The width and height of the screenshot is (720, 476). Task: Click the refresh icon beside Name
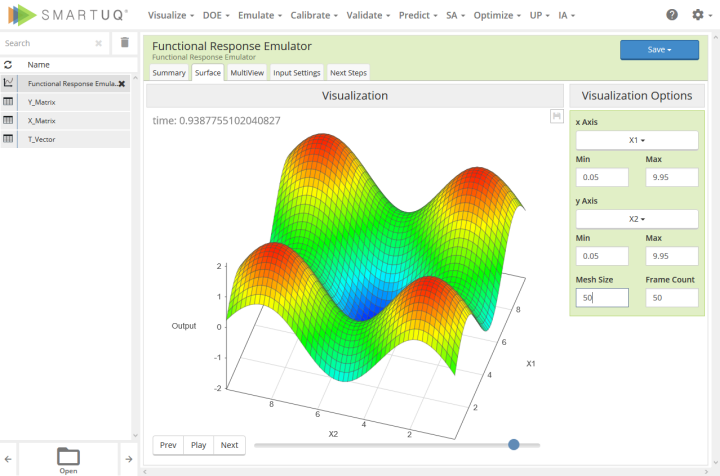[x=9, y=64]
